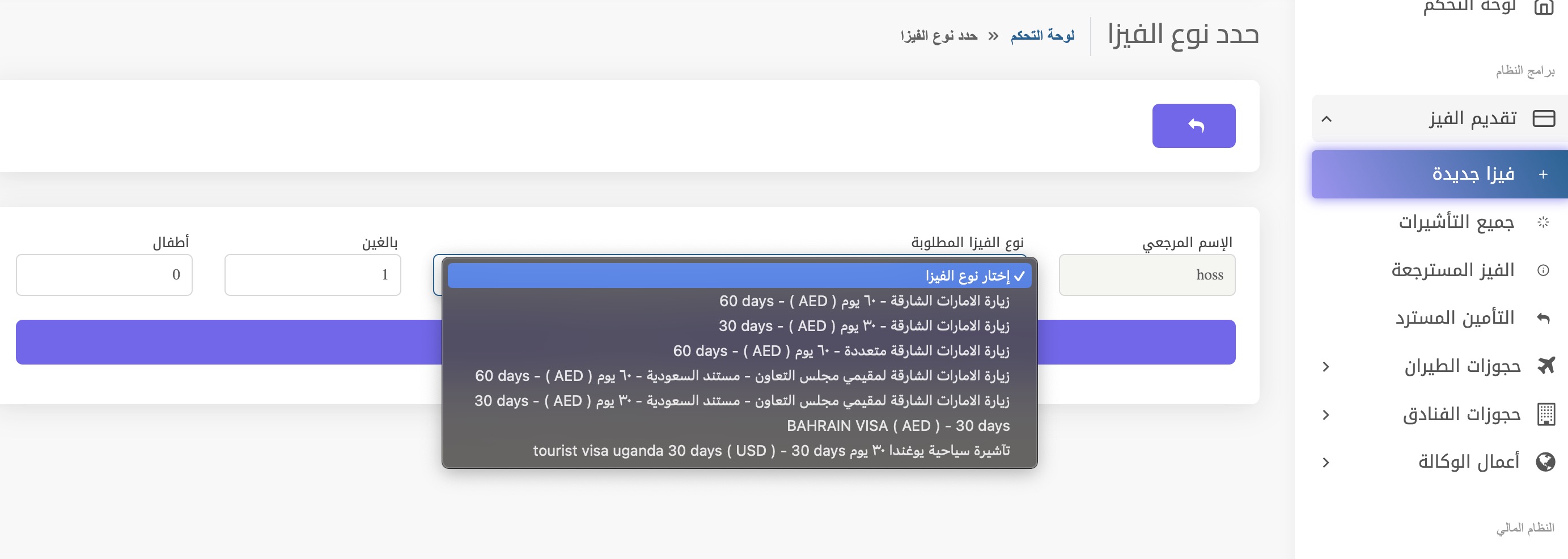Click the الإسم المرجعي field showing hoss

[1147, 274]
